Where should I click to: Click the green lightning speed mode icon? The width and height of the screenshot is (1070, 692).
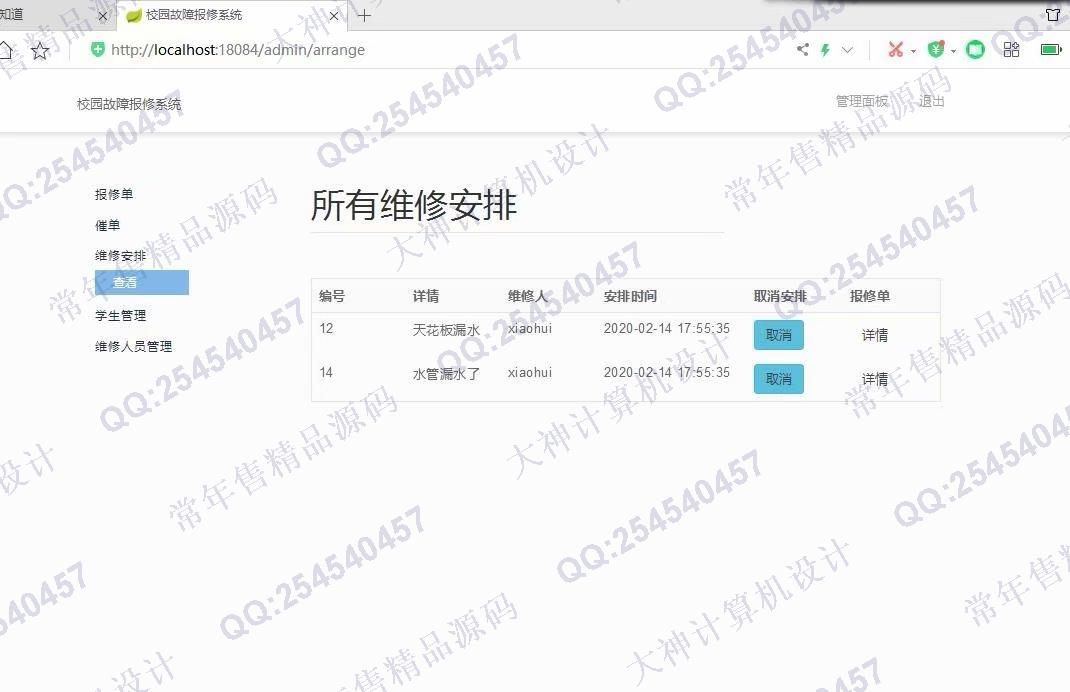coord(826,50)
